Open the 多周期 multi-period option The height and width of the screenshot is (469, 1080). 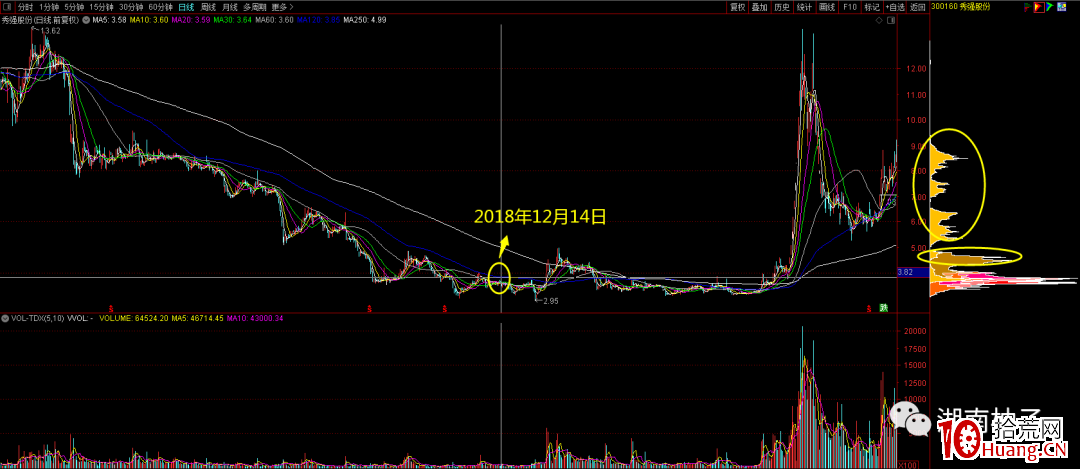click(253, 7)
